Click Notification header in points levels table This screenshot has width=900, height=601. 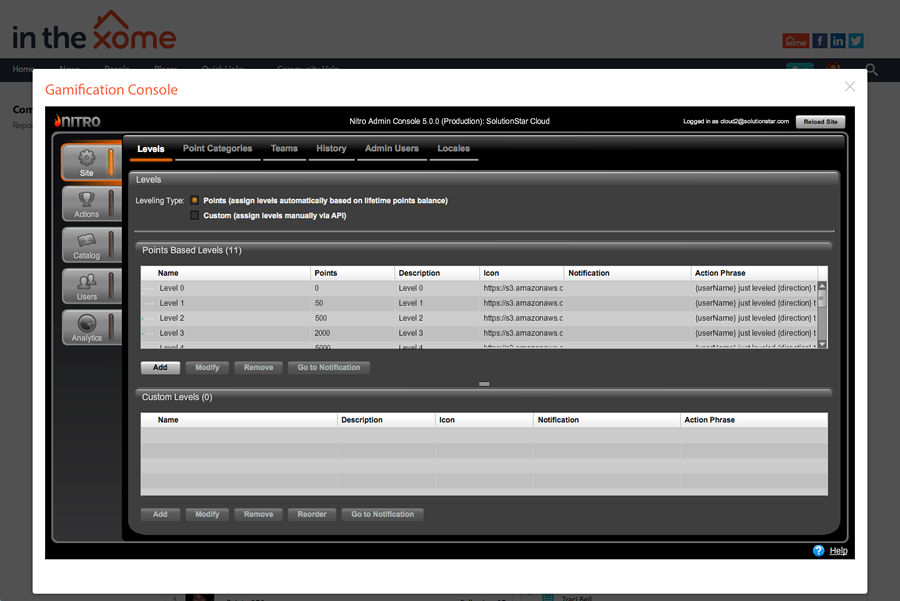coord(627,273)
